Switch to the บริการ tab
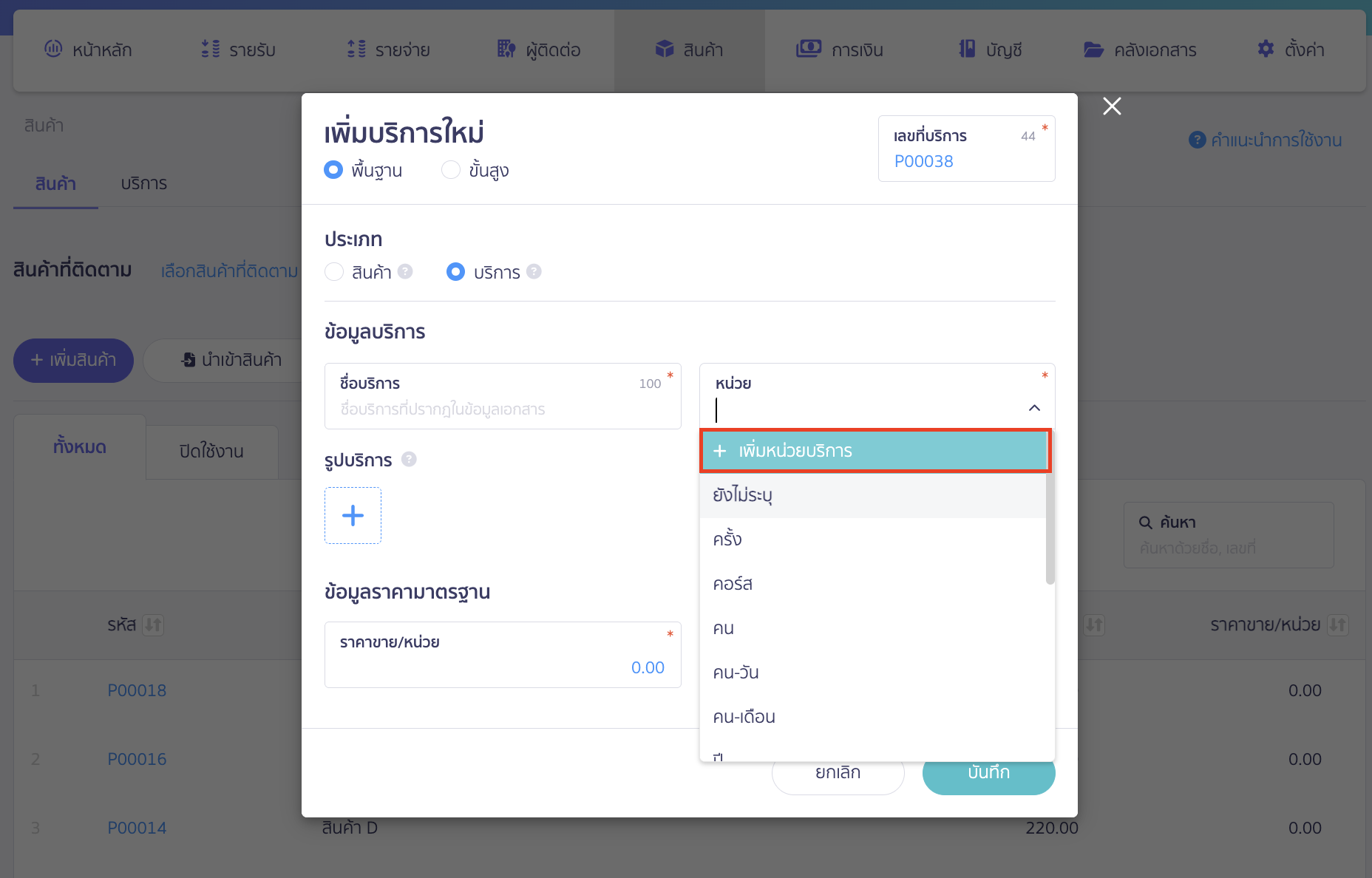Viewport: 1372px width, 878px height. click(143, 183)
